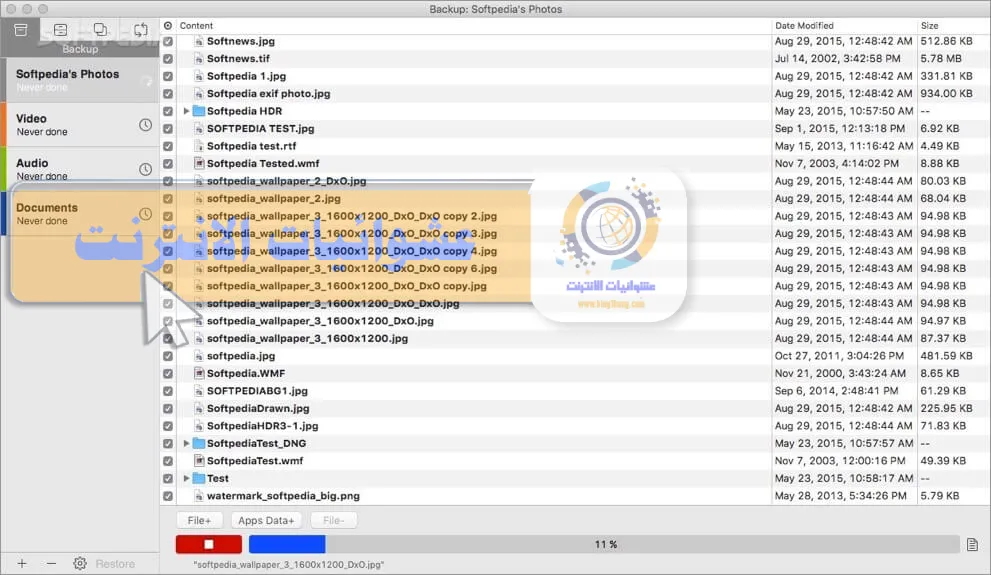
Task: Open backup settings gear icon
Action: 80,564
